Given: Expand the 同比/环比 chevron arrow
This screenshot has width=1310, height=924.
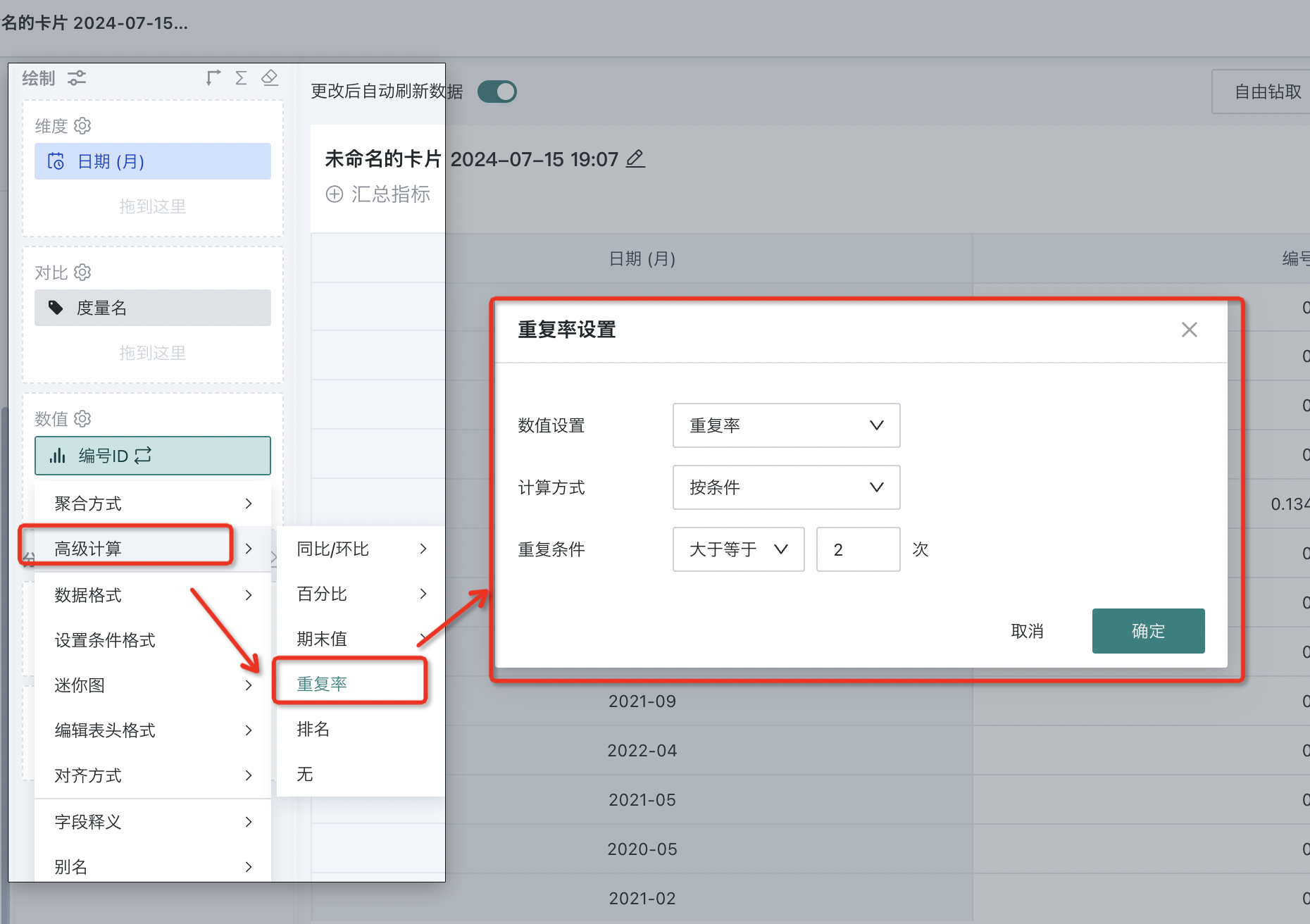Looking at the screenshot, I should tap(423, 549).
